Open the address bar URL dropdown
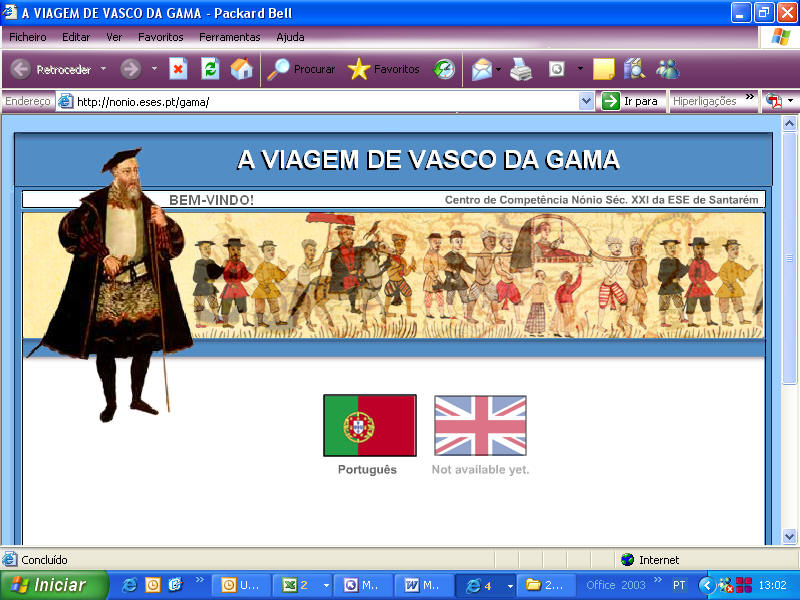 pyautogui.click(x=586, y=101)
